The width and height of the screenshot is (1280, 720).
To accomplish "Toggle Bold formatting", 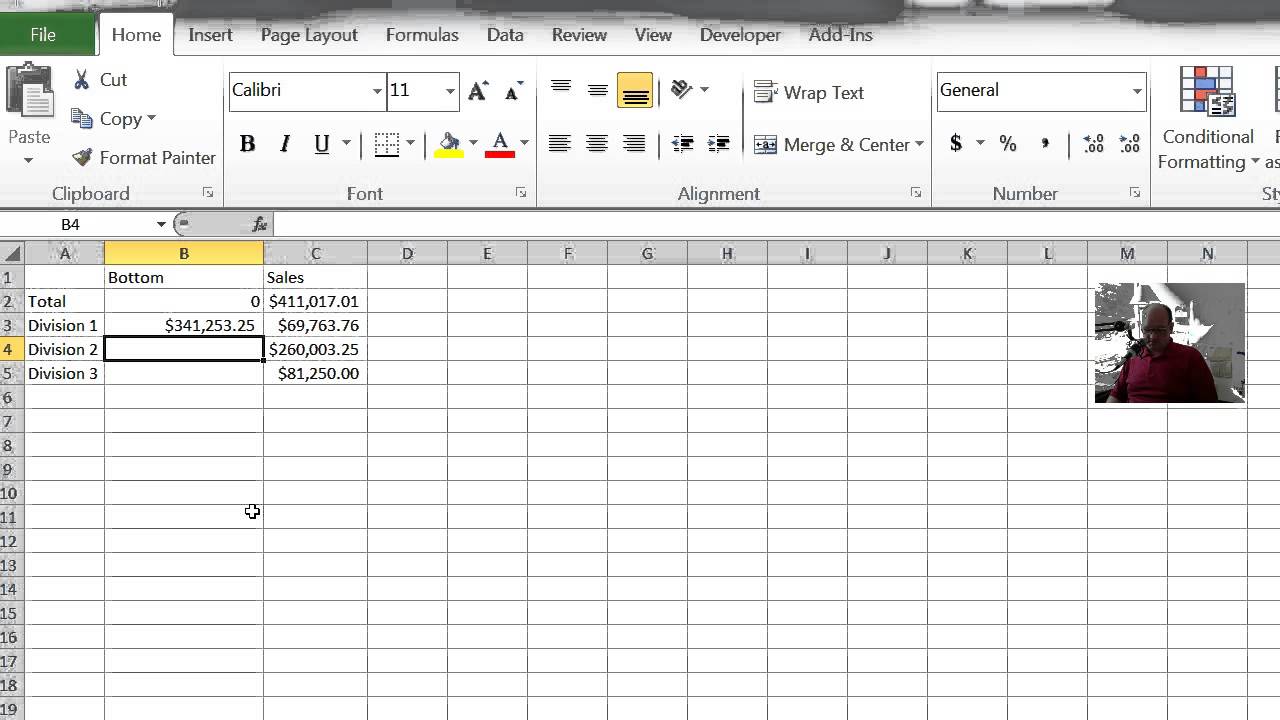I will [x=247, y=144].
